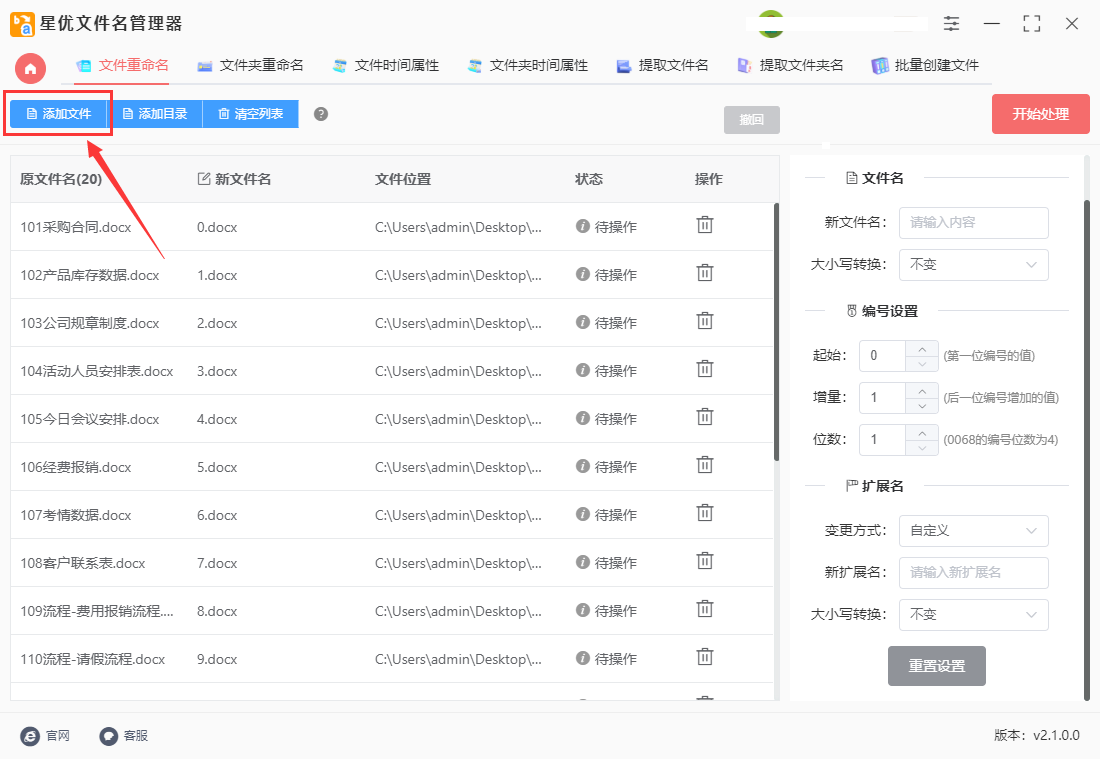Viewport: 1100px width, 760px height.
Task: Click the 清空列表 button
Action: coord(250,114)
